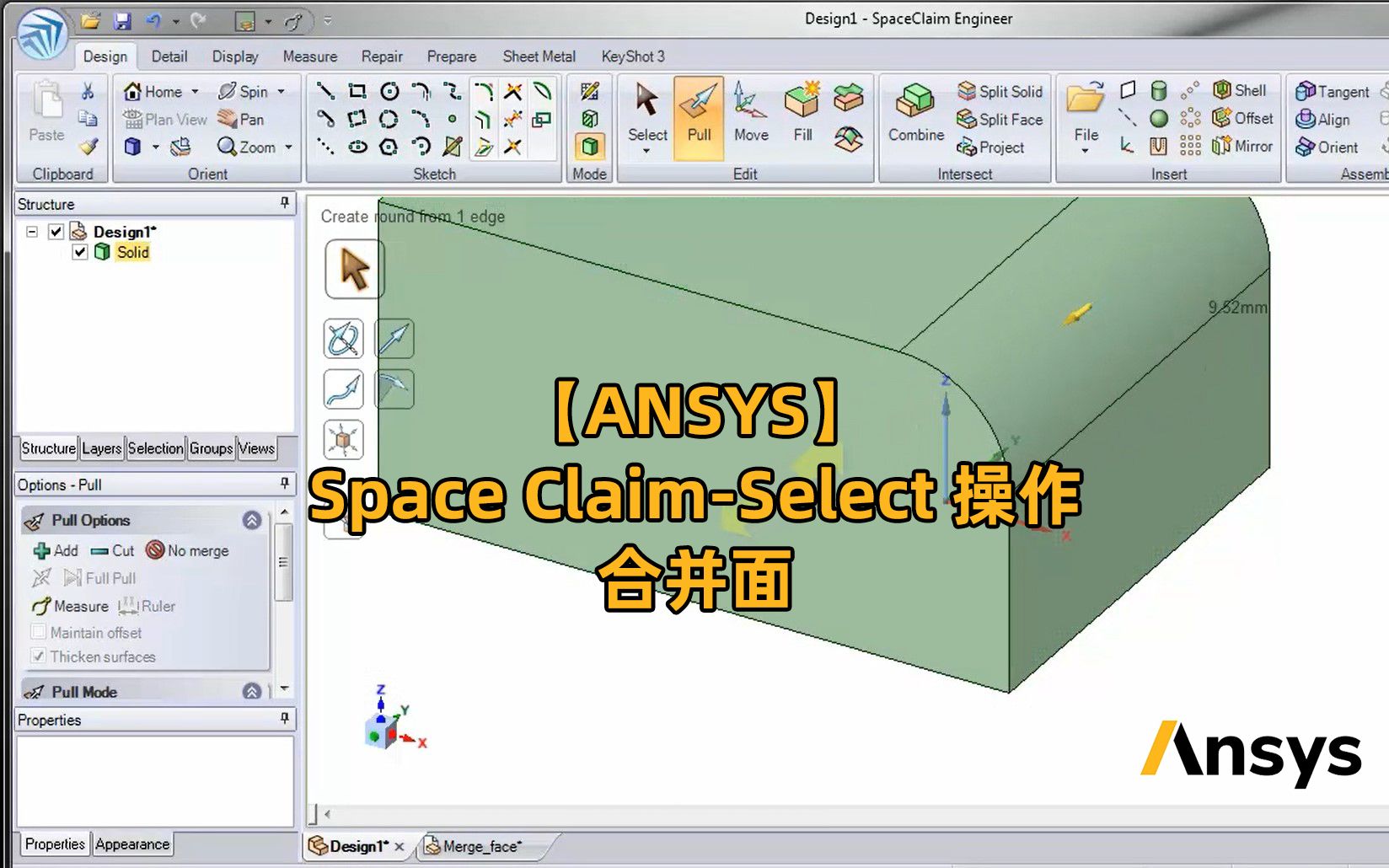Image resolution: width=1389 pixels, height=868 pixels.
Task: Switch to the Layers panel tab
Action: point(101,448)
